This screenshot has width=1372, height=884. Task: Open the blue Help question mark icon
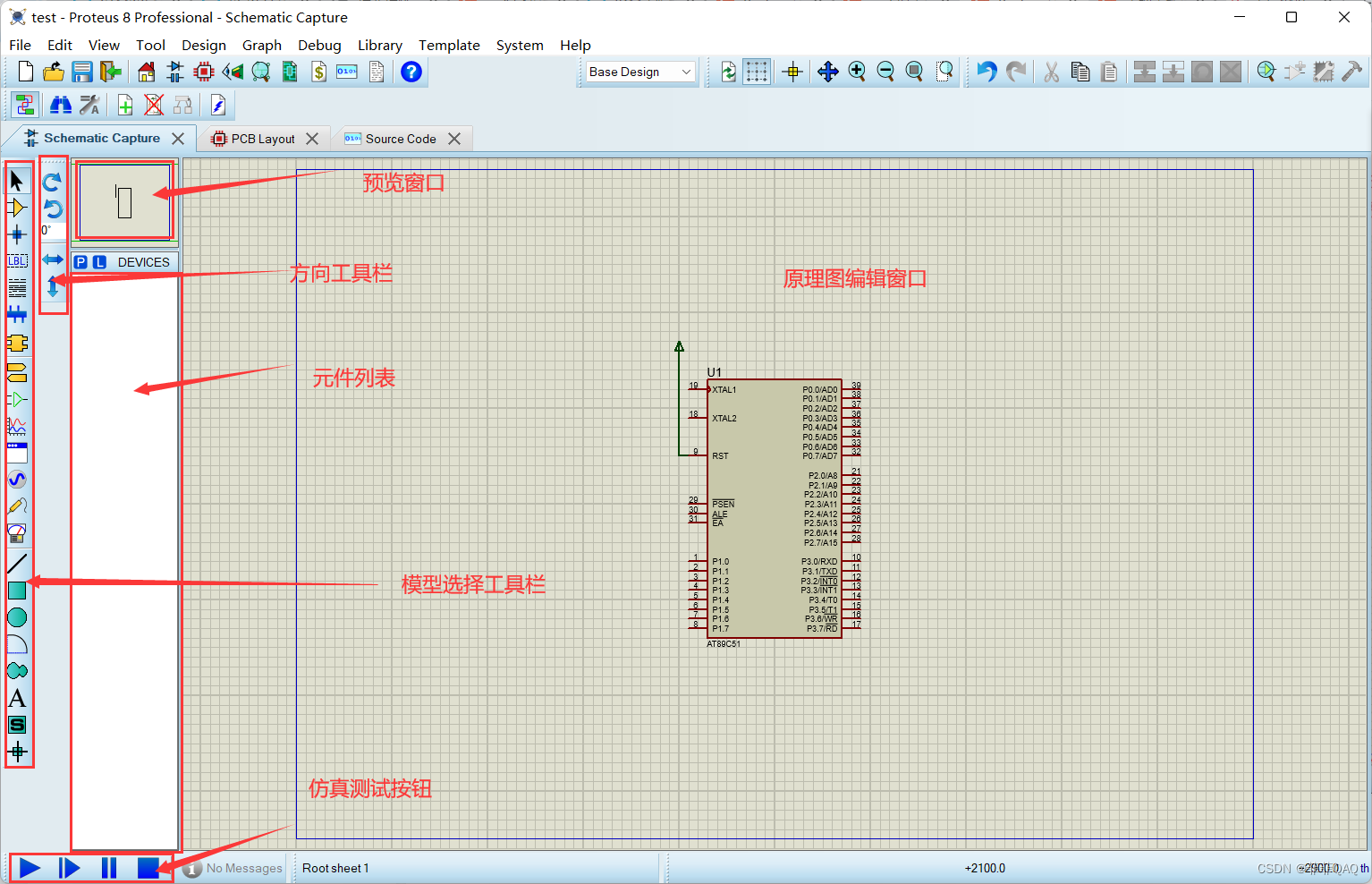411,72
